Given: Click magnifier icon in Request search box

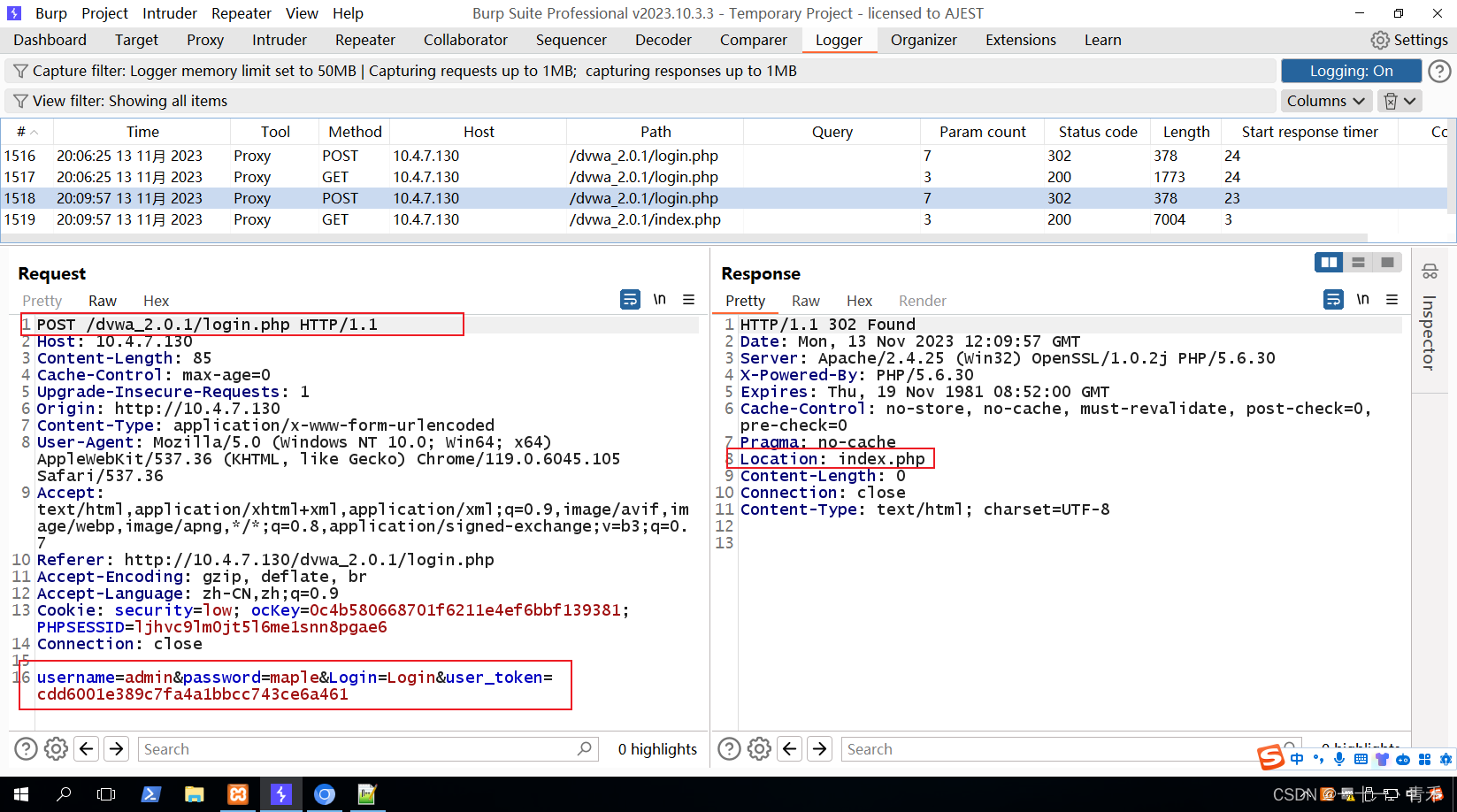Looking at the screenshot, I should pos(584,749).
